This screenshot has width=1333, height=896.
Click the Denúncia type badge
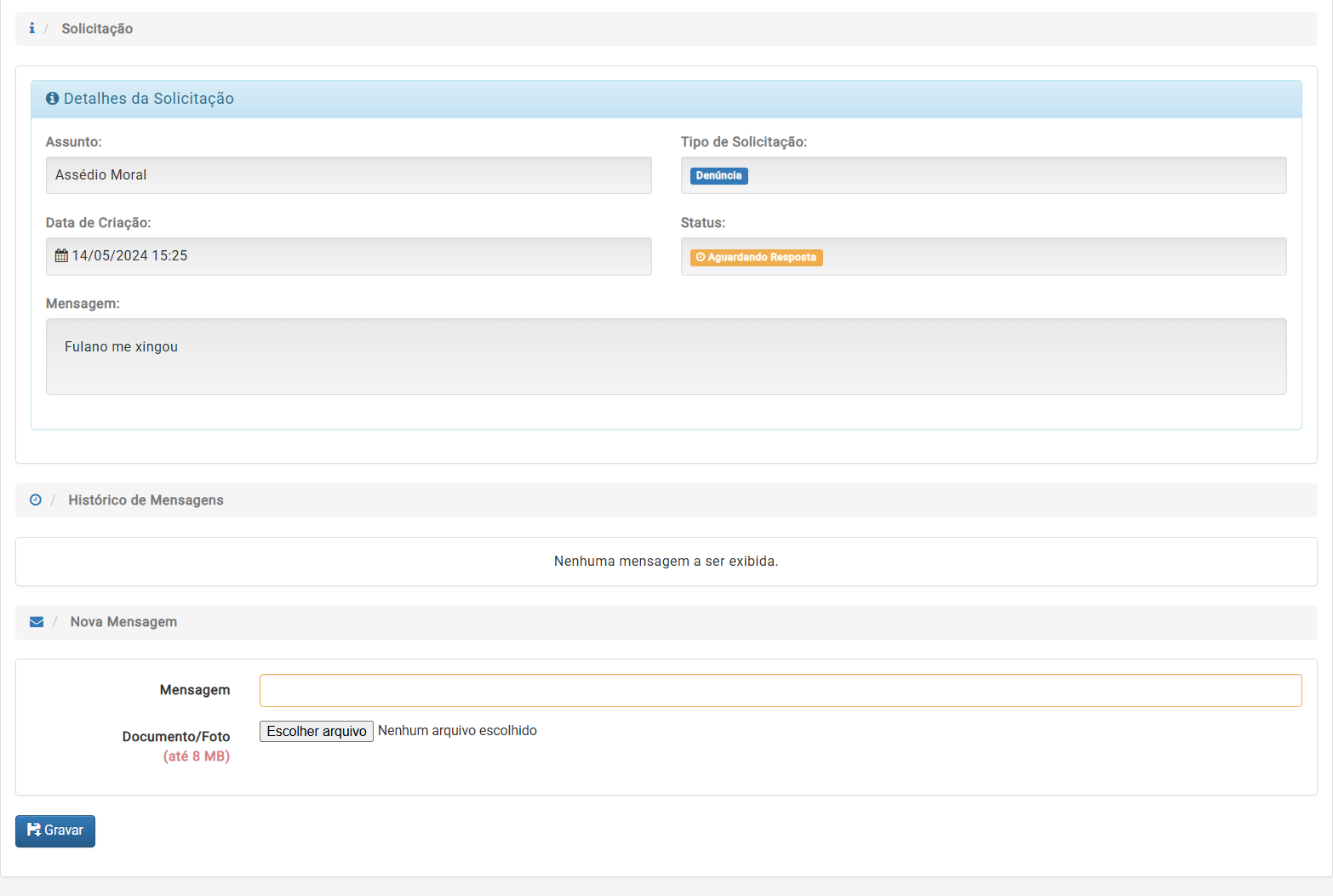718,176
